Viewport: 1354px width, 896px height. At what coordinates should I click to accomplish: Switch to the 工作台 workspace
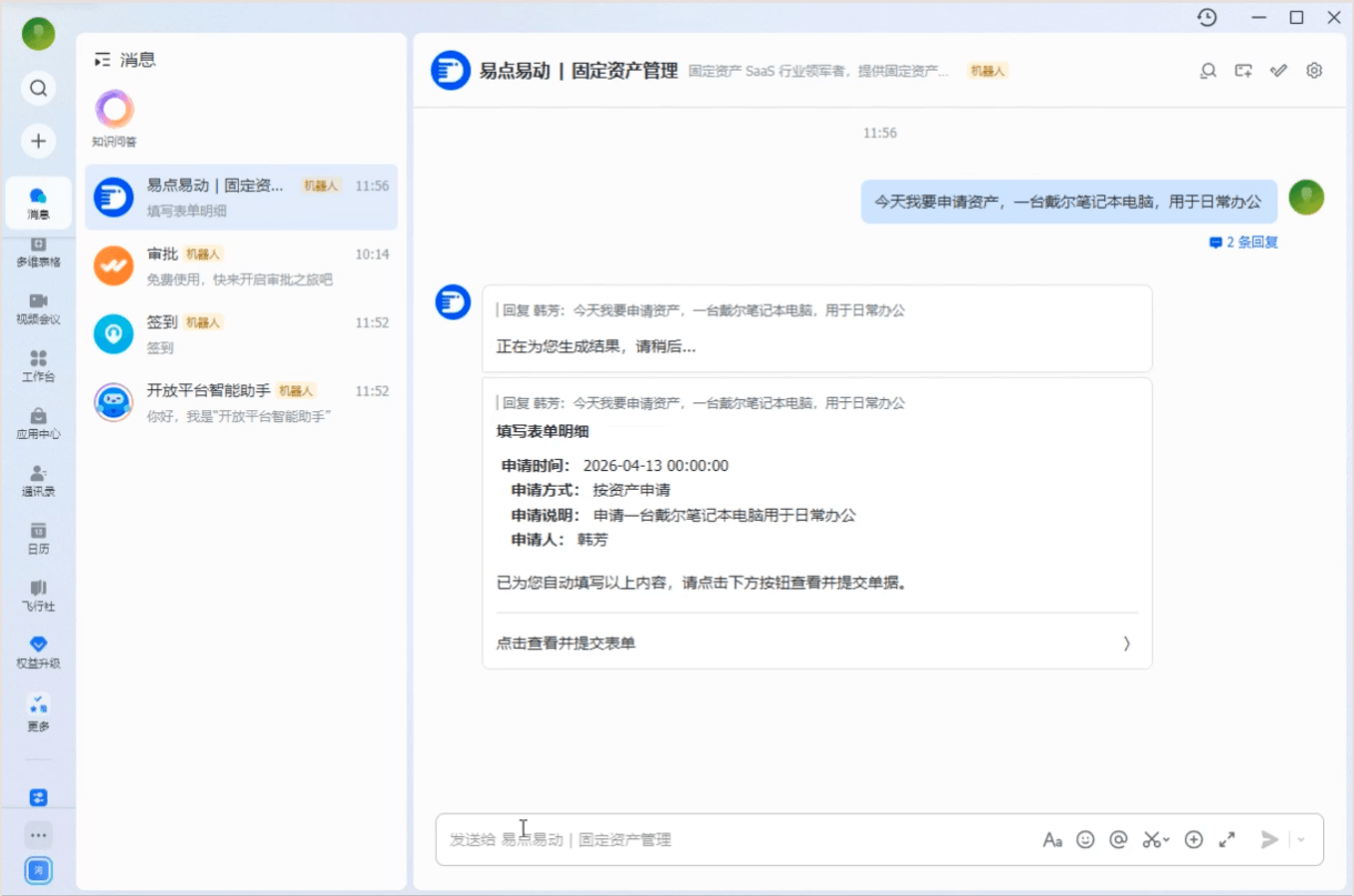tap(38, 366)
